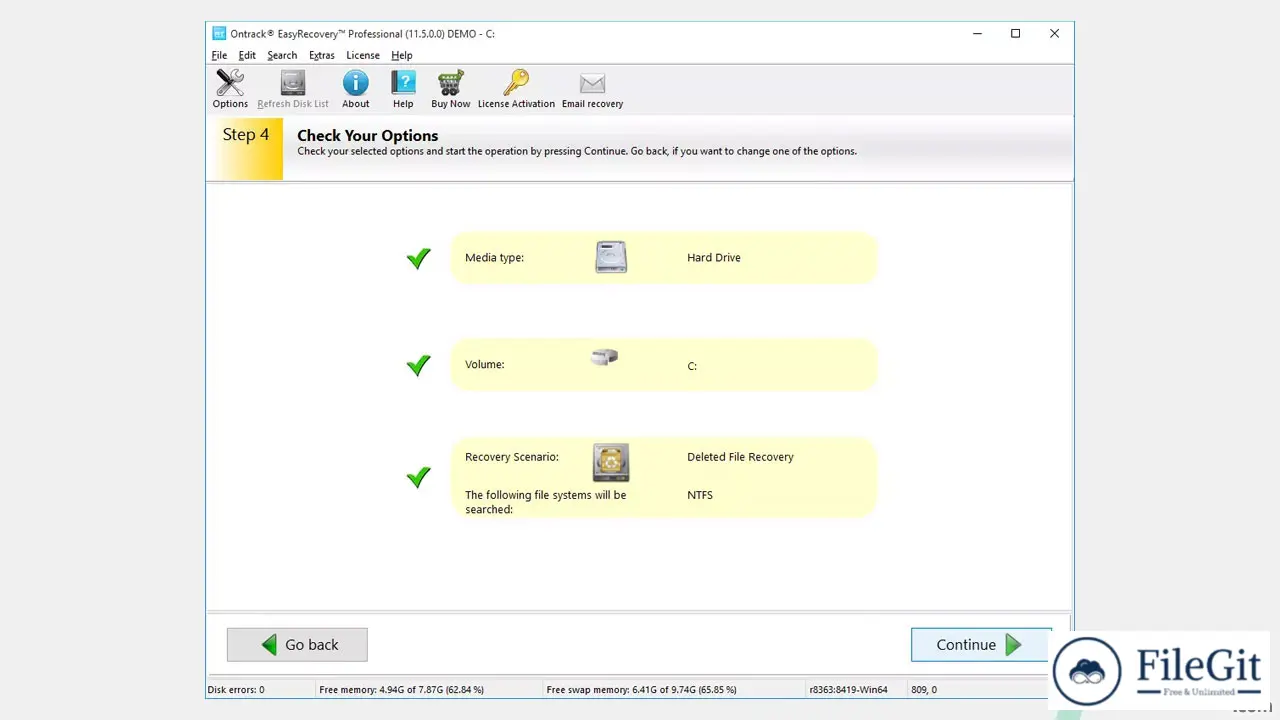Click Free swap memory status entry
The image size is (1280, 720).
tap(641, 690)
